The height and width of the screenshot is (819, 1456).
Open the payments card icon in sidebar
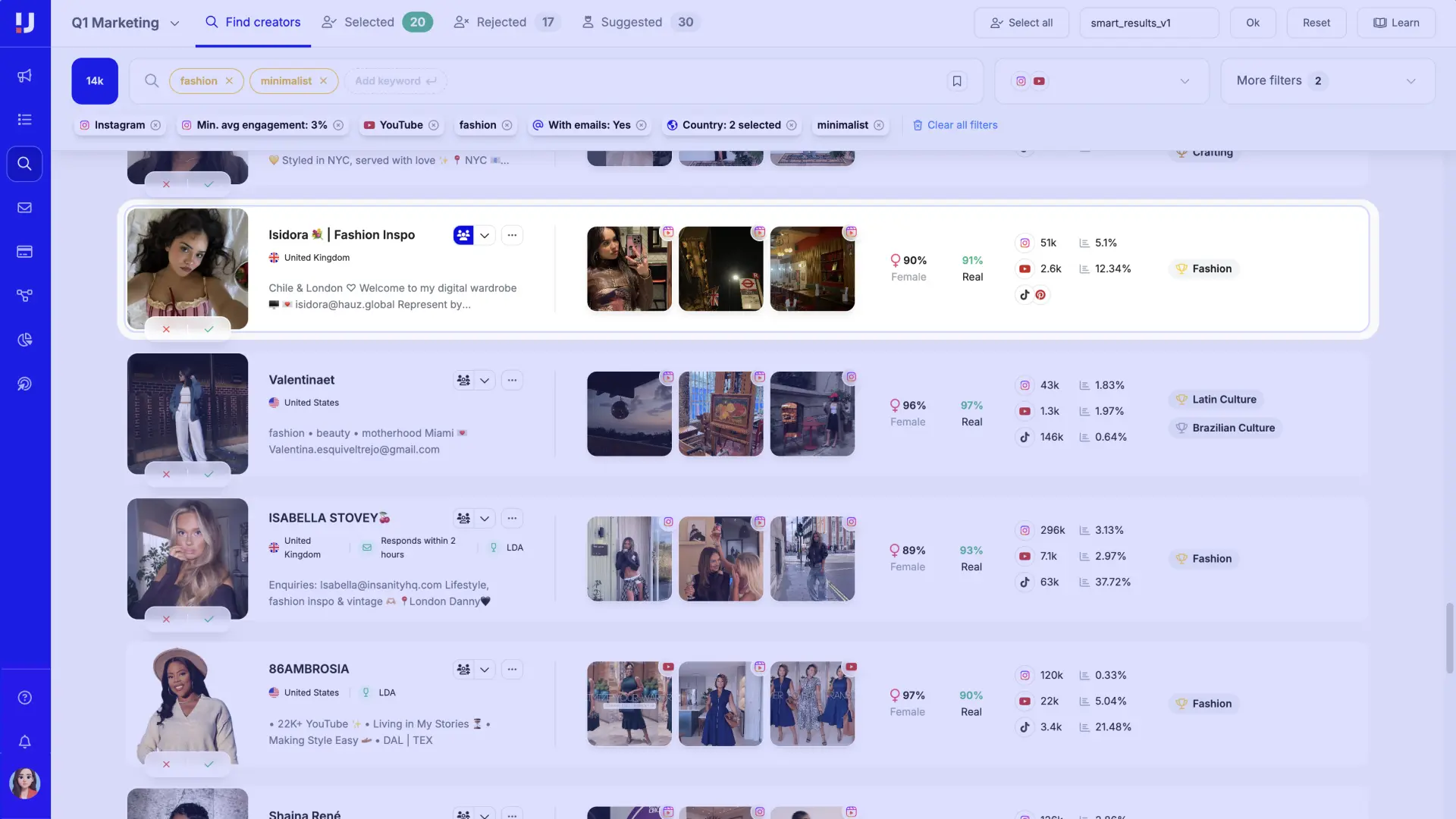click(x=24, y=252)
